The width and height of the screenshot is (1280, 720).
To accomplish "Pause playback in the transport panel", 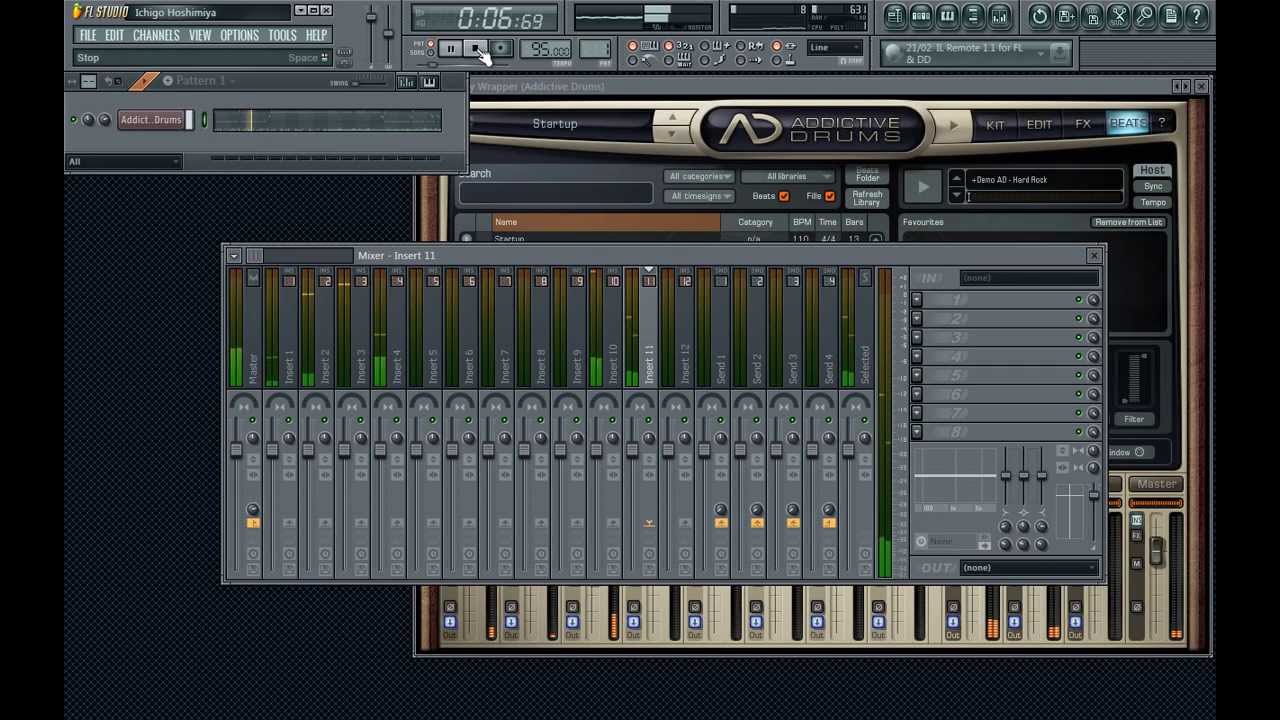I will click(x=451, y=48).
